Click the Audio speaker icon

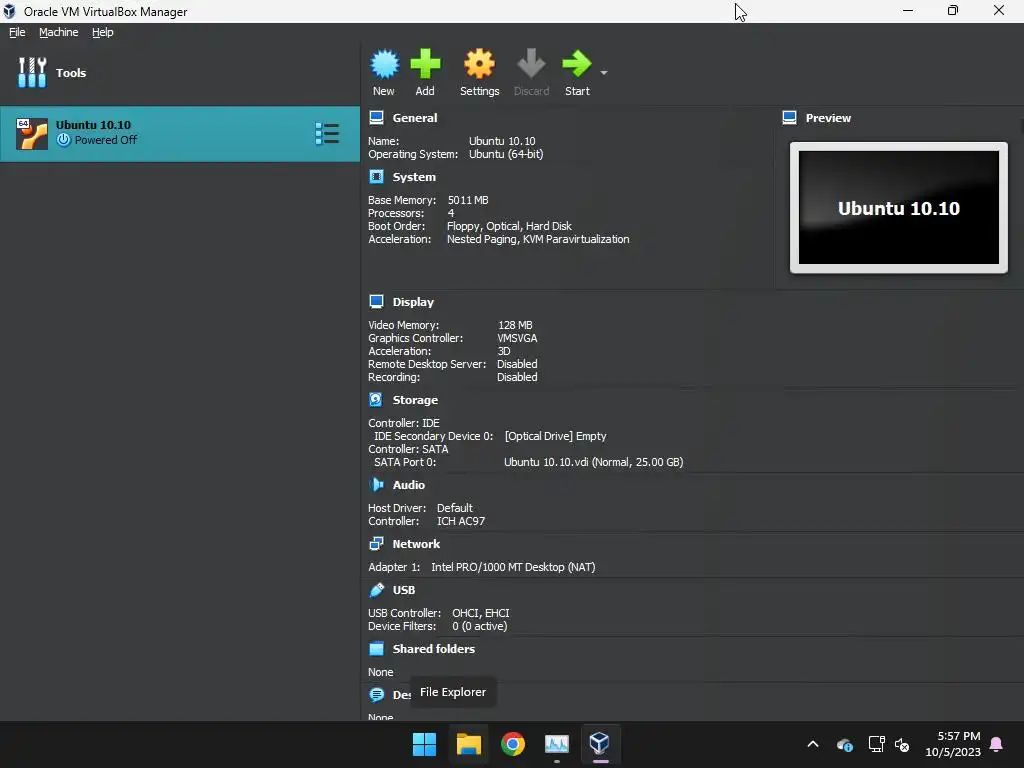(x=377, y=485)
